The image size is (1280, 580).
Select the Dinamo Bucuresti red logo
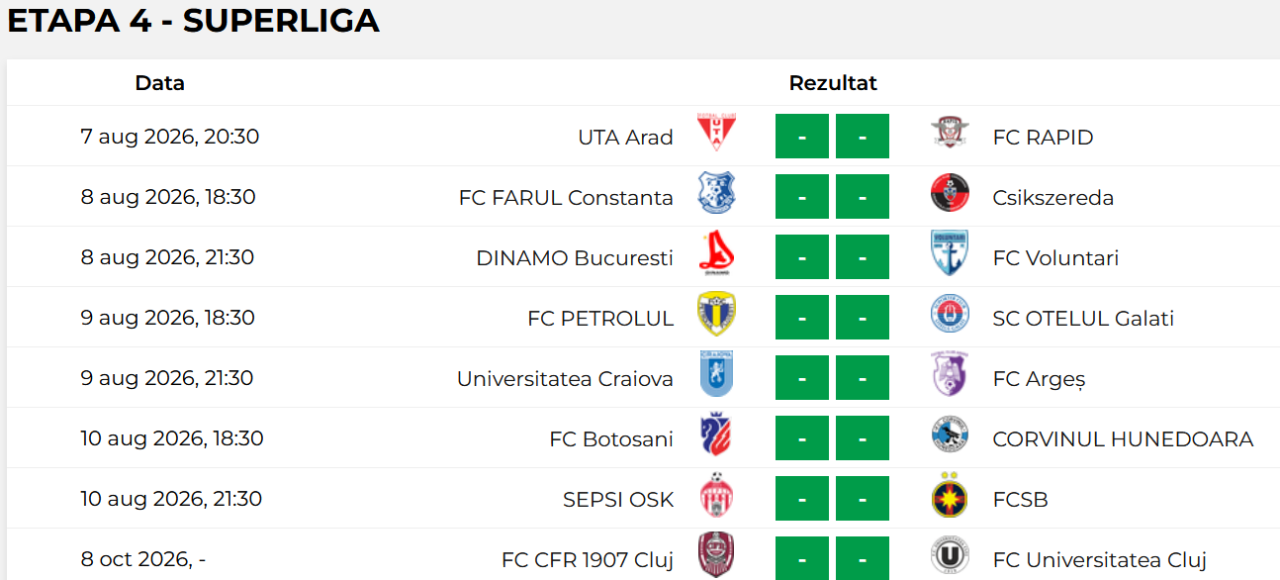[x=716, y=253]
